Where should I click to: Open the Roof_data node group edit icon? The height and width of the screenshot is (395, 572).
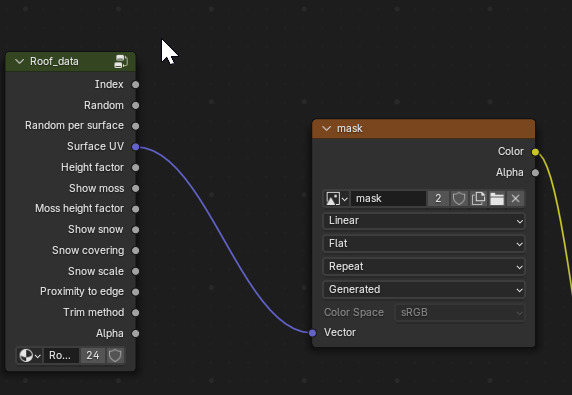tap(121, 62)
